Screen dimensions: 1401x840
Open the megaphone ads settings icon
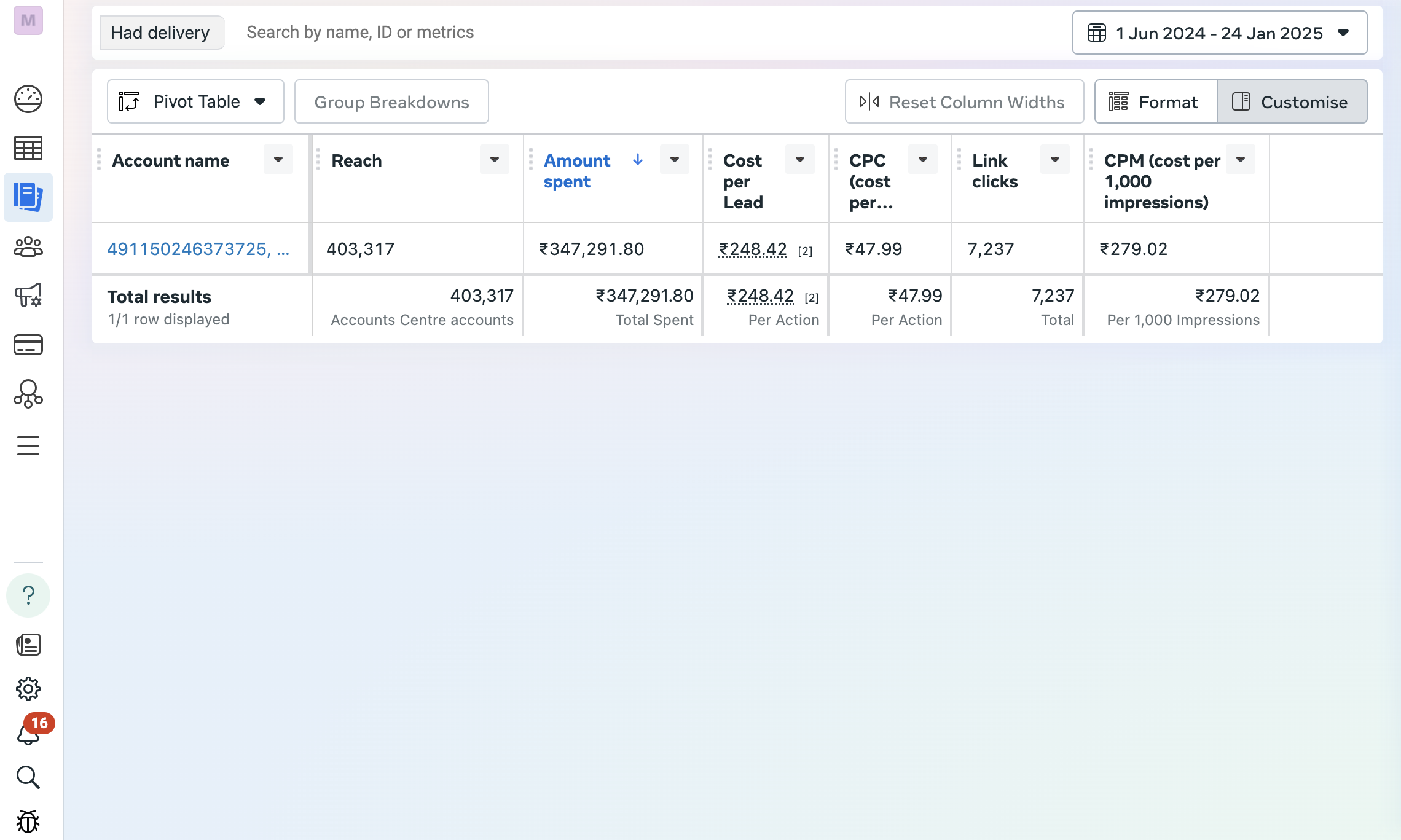(28, 296)
